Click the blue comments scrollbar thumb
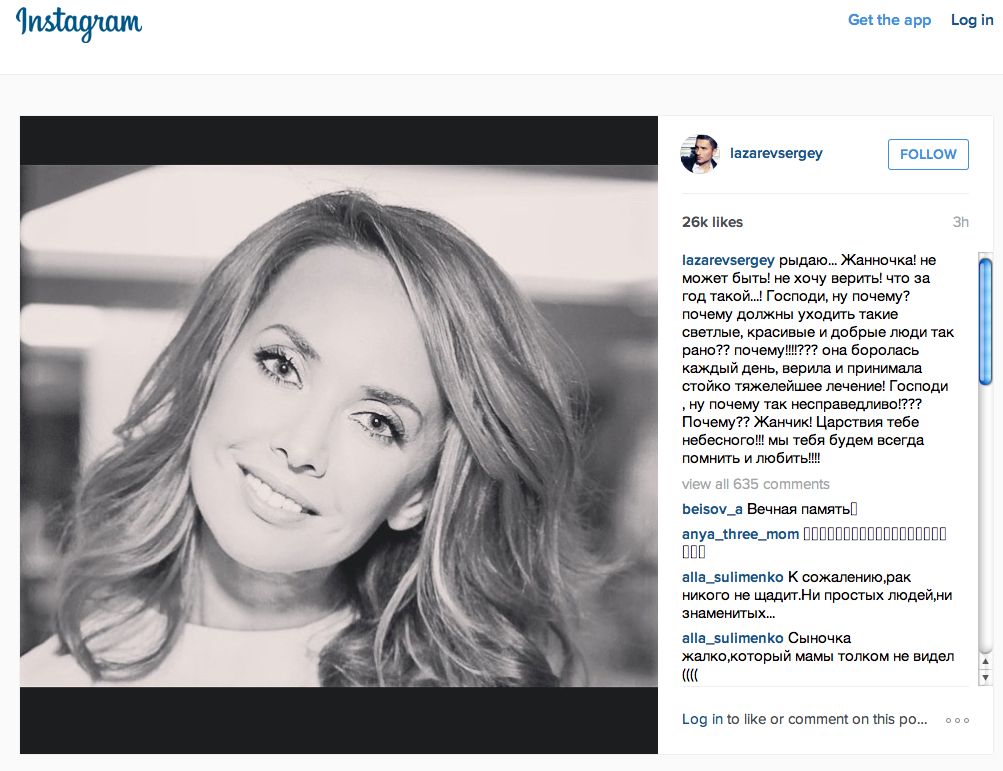Screen dimensions: 1003x771 (985, 321)
